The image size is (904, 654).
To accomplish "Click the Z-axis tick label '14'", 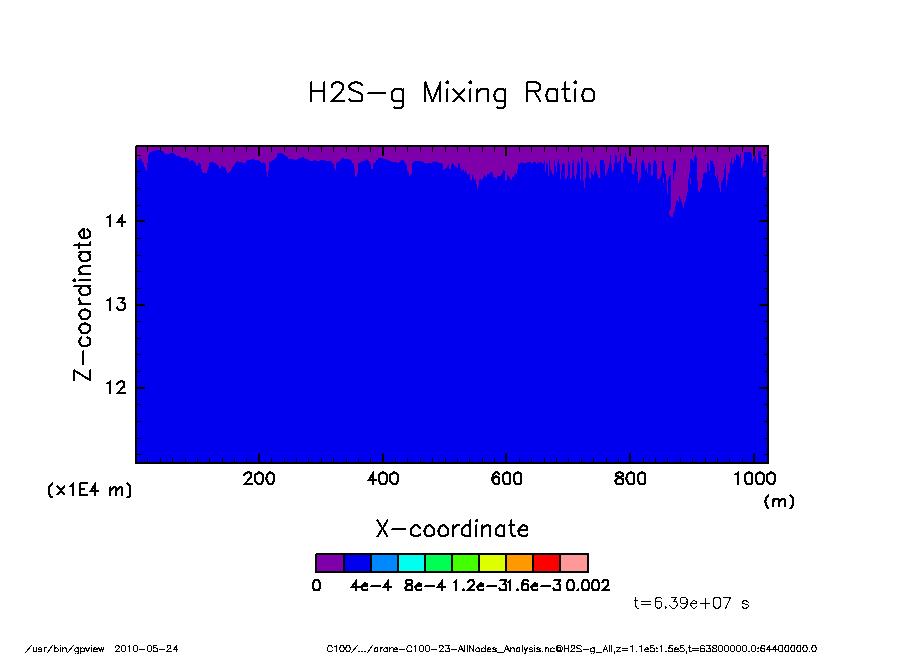I will (x=116, y=221).
